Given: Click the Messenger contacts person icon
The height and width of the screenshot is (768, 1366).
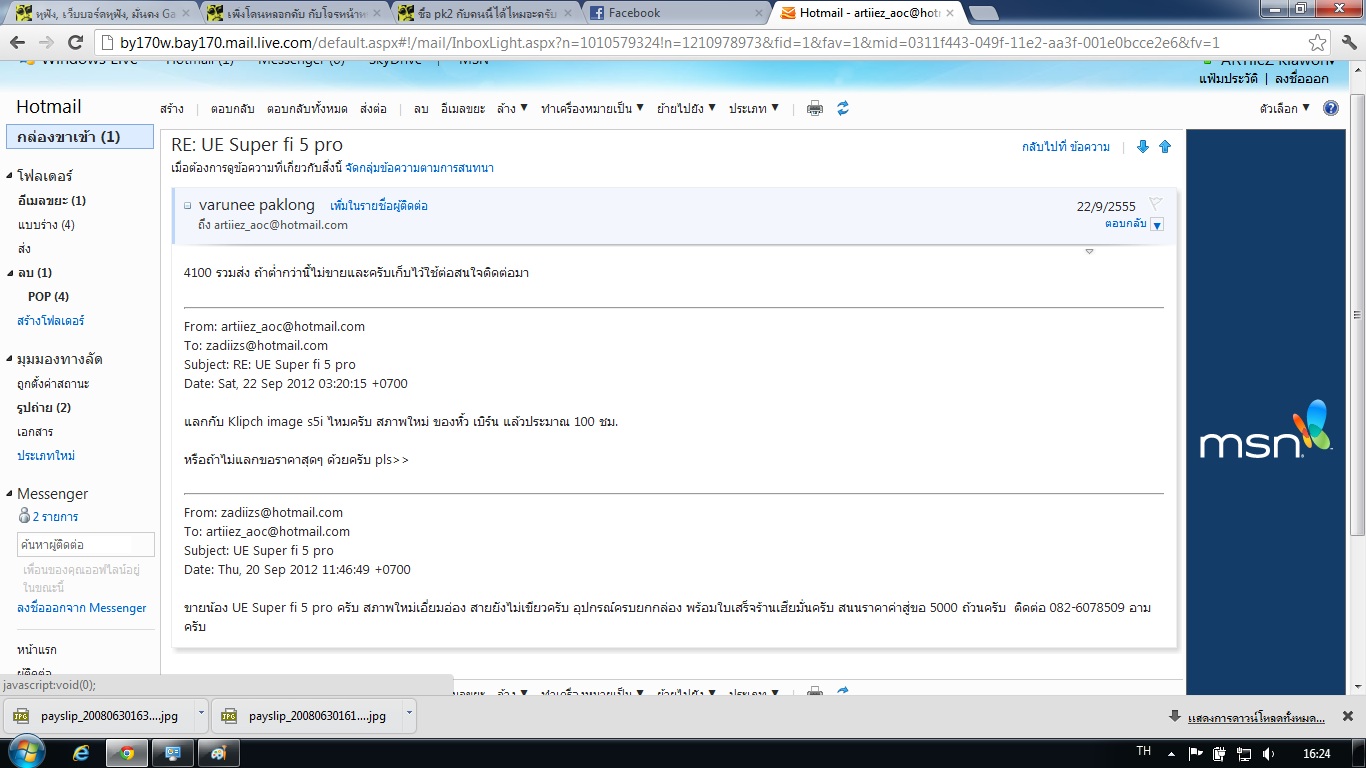Looking at the screenshot, I should [x=25, y=516].
